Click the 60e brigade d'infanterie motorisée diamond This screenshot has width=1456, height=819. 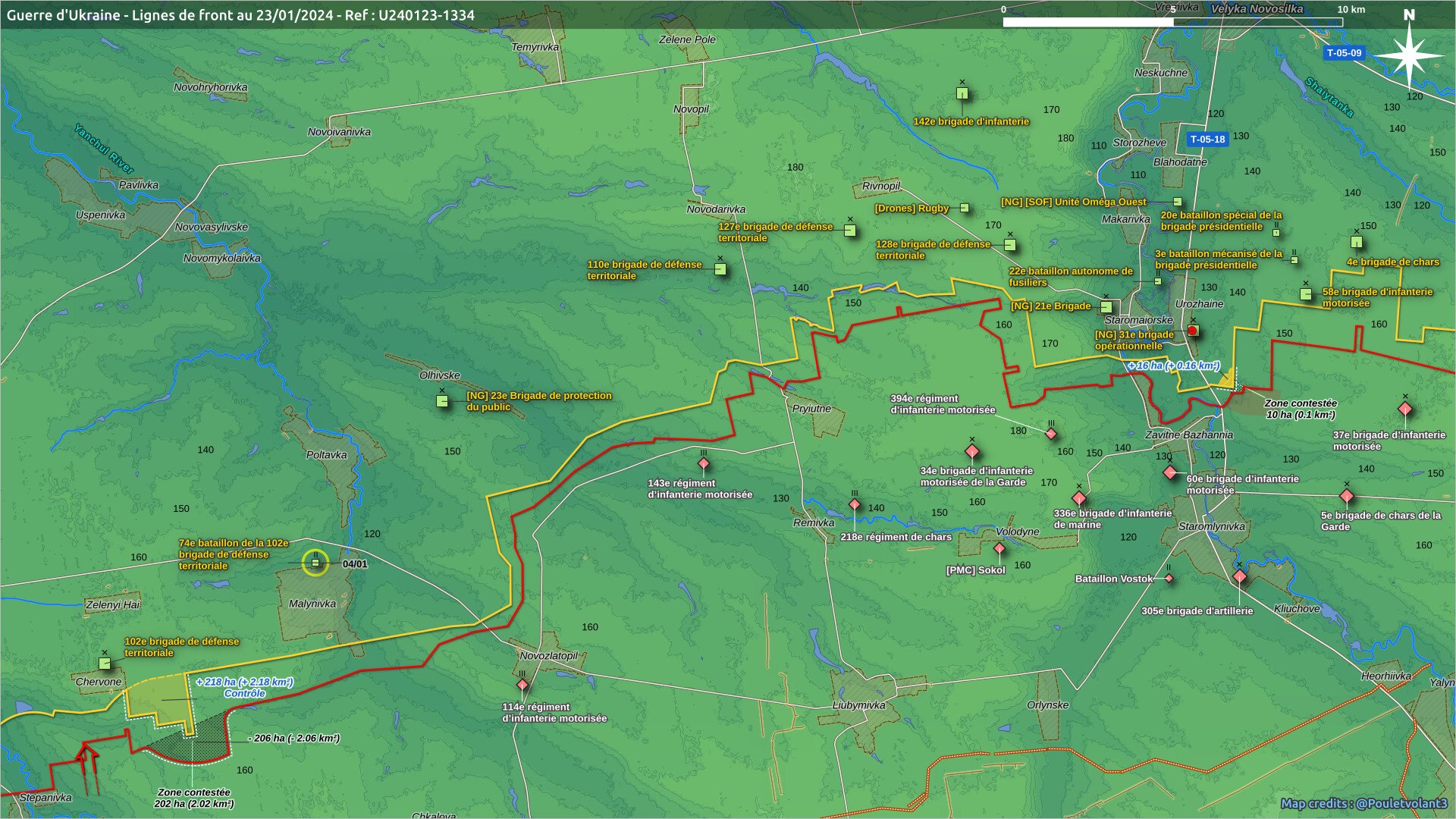pyautogui.click(x=1170, y=472)
